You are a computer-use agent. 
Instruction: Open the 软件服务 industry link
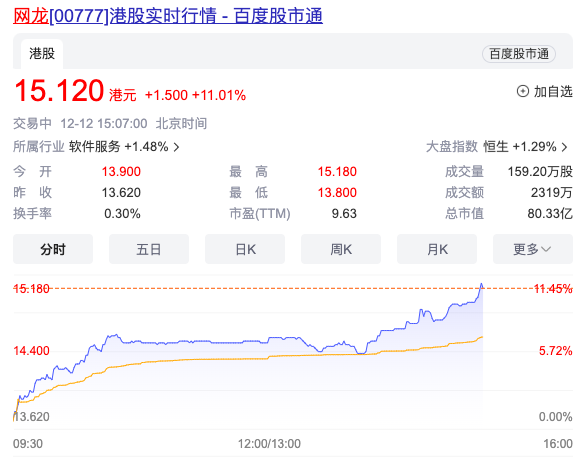(x=94, y=147)
